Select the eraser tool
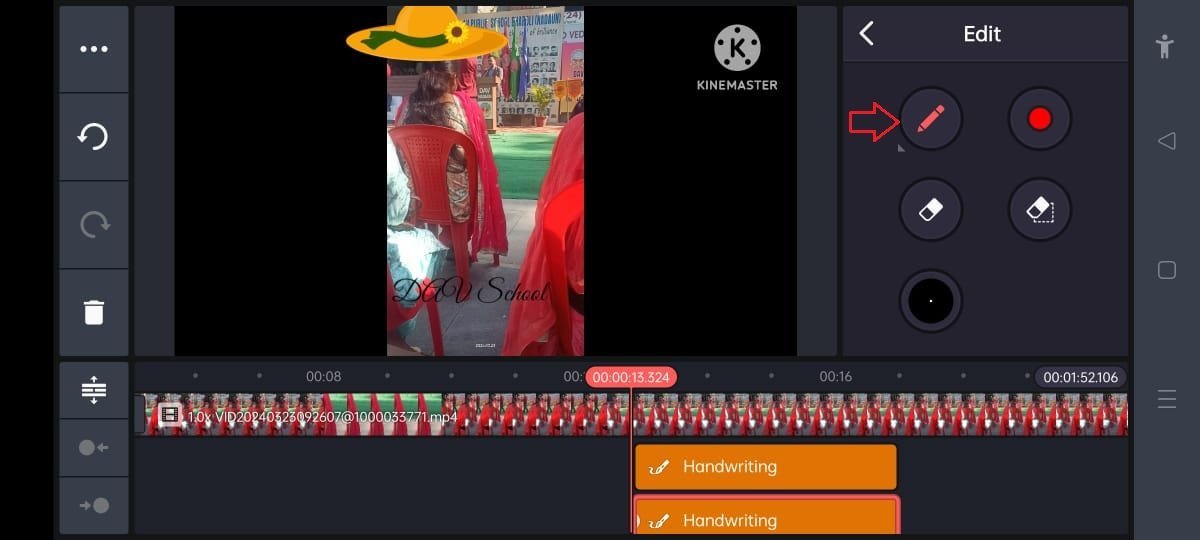The width and height of the screenshot is (1200, 540). tap(930, 209)
